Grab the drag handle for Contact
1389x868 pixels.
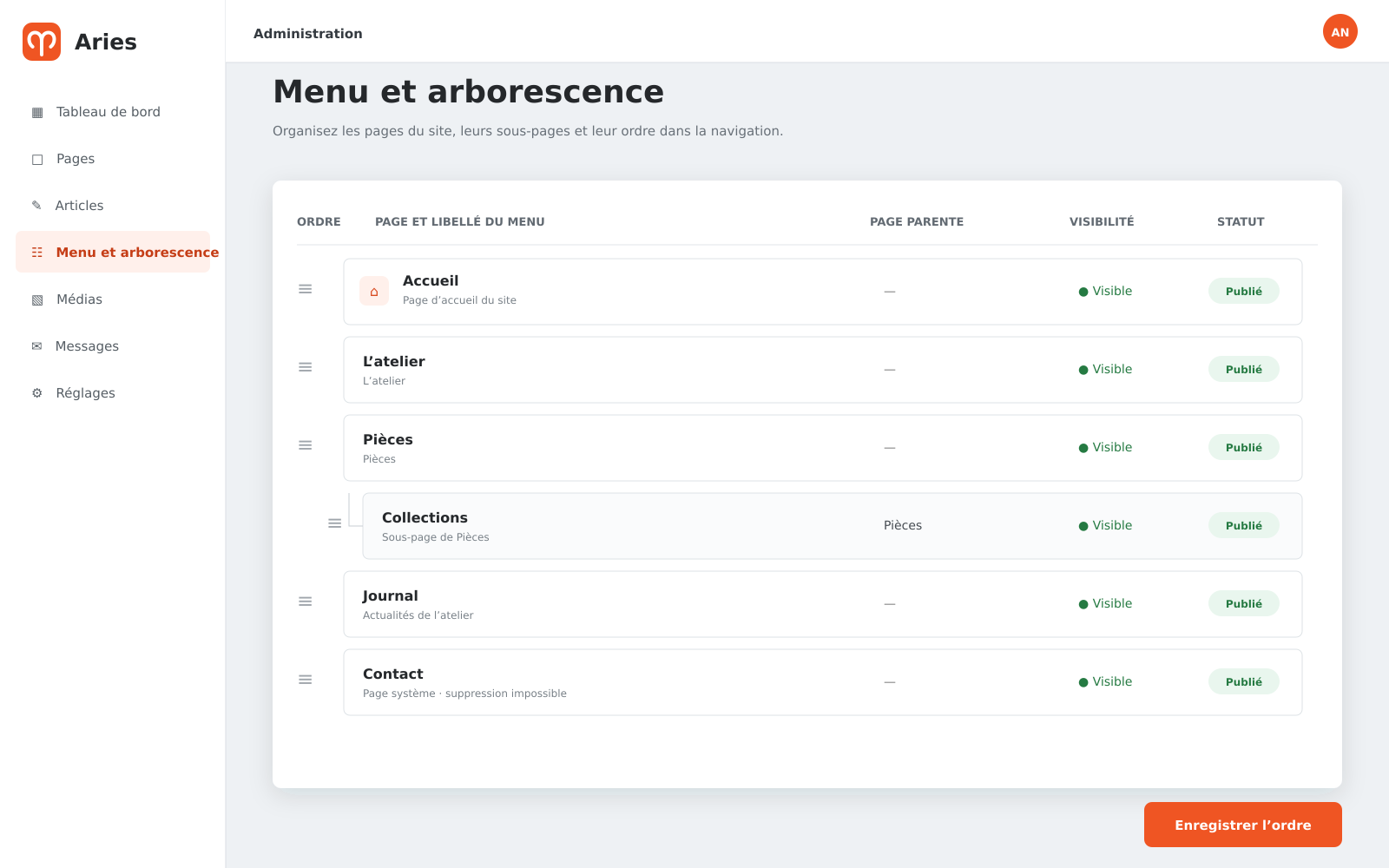(x=306, y=680)
